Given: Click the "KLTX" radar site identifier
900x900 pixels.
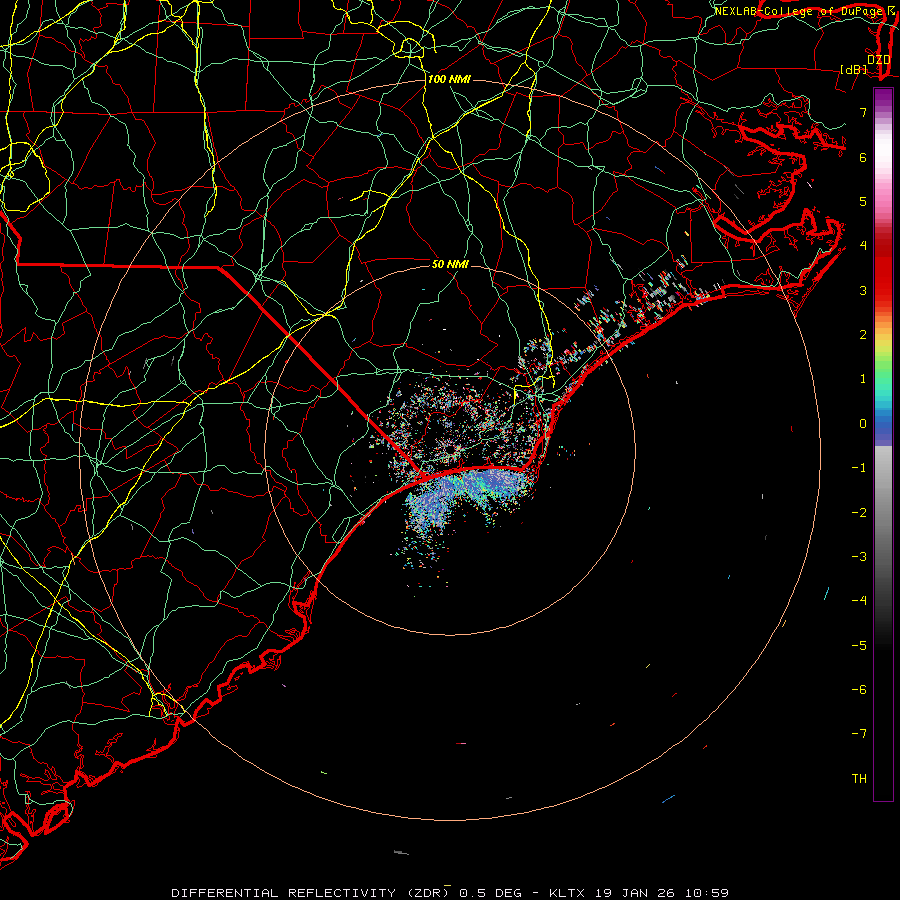Looking at the screenshot, I should (567, 893).
